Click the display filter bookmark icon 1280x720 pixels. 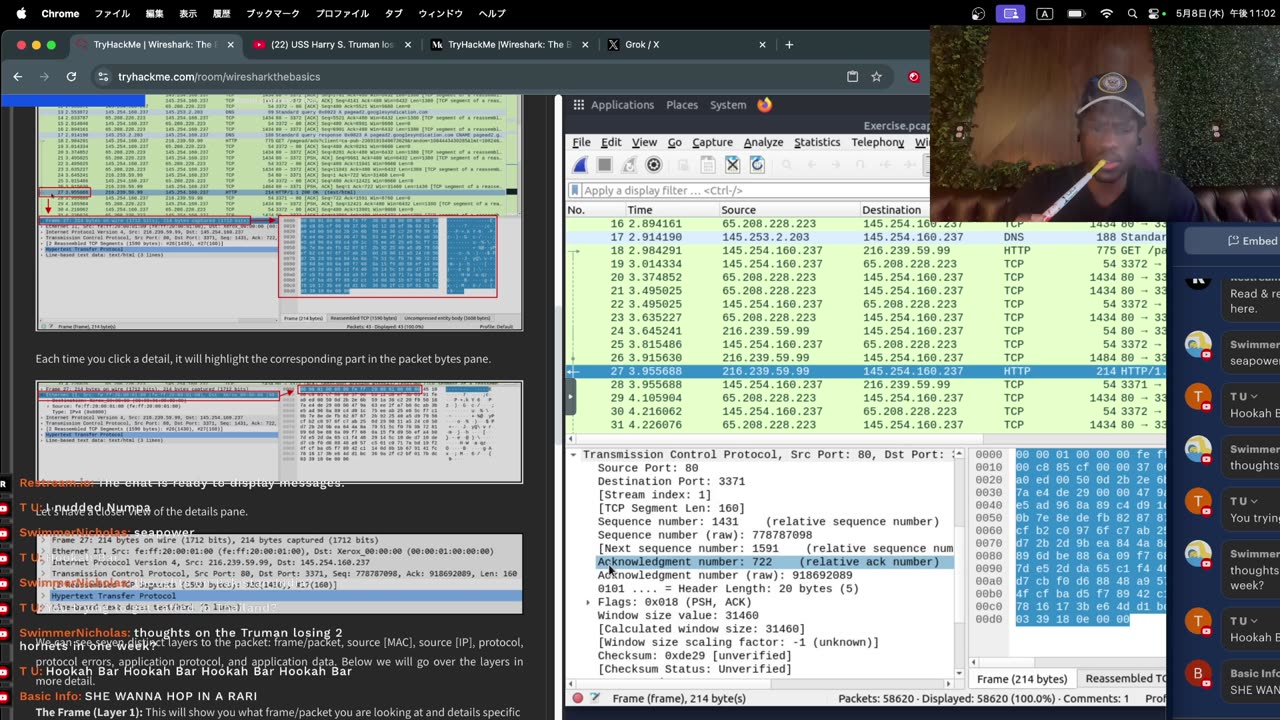click(x=576, y=190)
